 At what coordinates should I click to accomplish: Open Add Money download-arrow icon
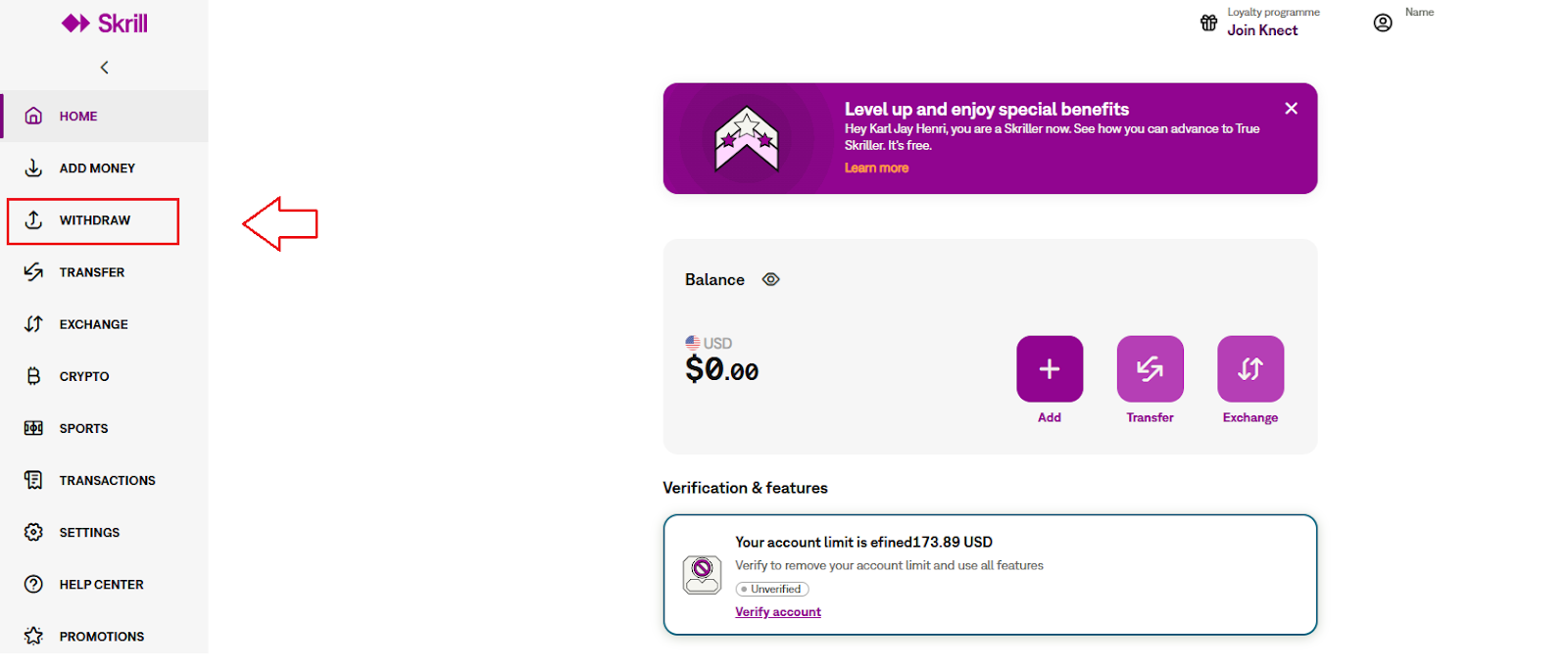pos(33,168)
